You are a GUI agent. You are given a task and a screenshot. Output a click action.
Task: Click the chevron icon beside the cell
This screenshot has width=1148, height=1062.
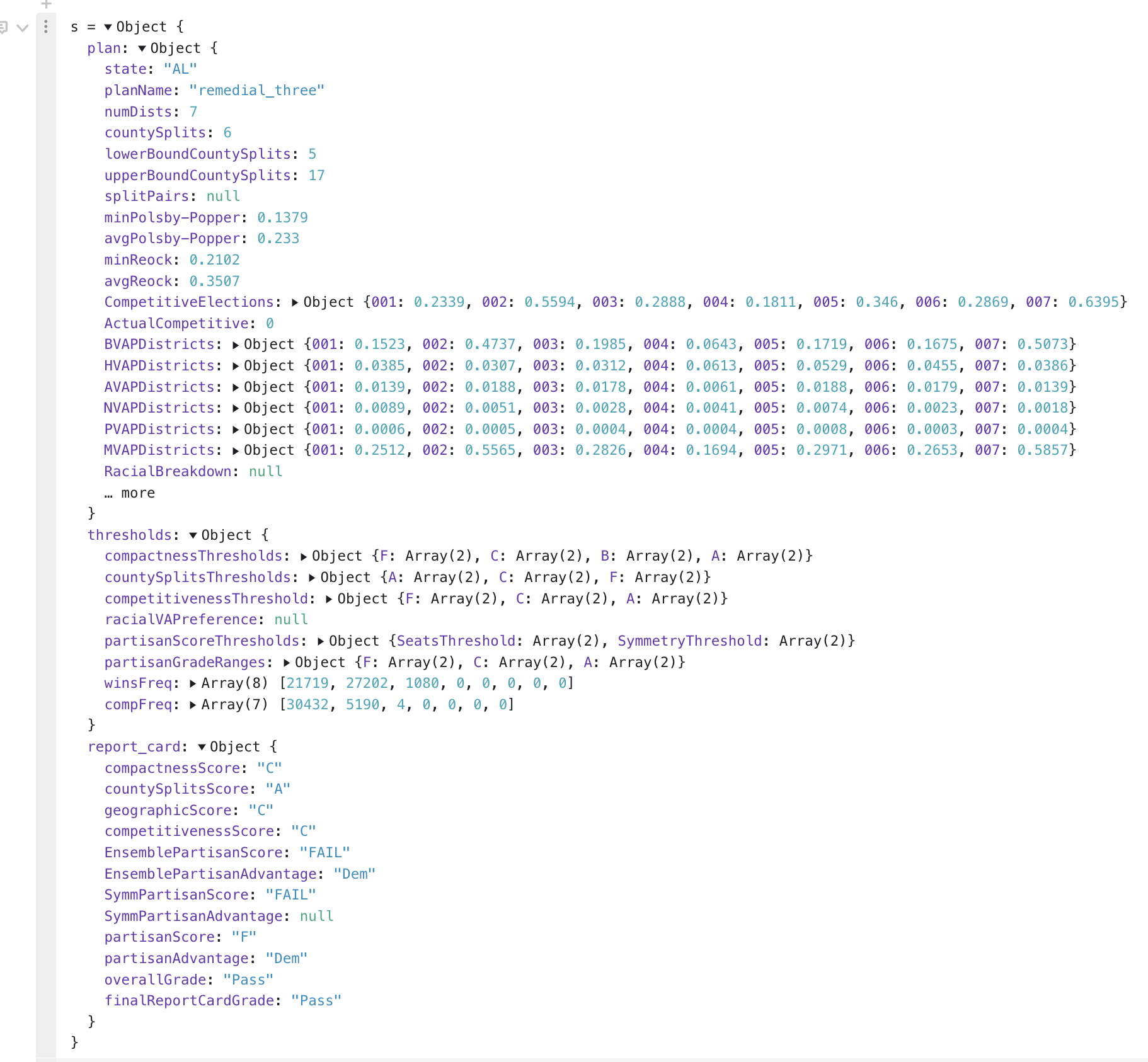coord(23,28)
